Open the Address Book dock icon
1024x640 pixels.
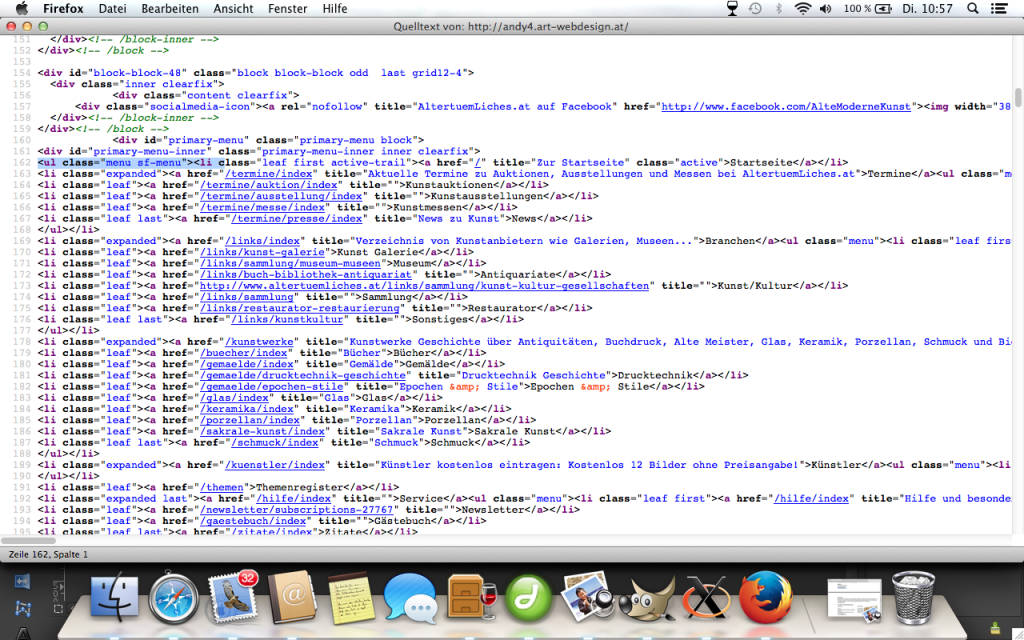(293, 600)
